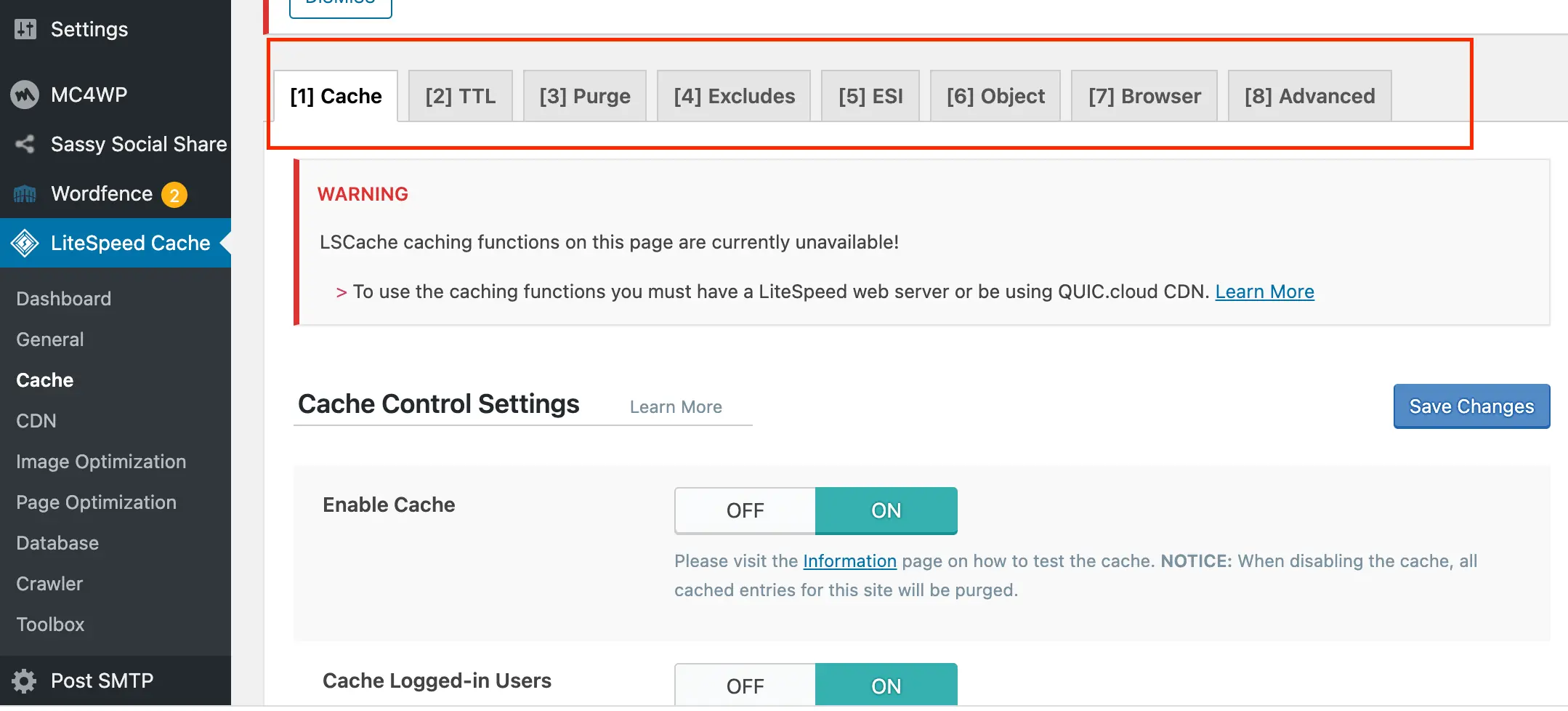Open the CDN submenu item

tap(36, 421)
